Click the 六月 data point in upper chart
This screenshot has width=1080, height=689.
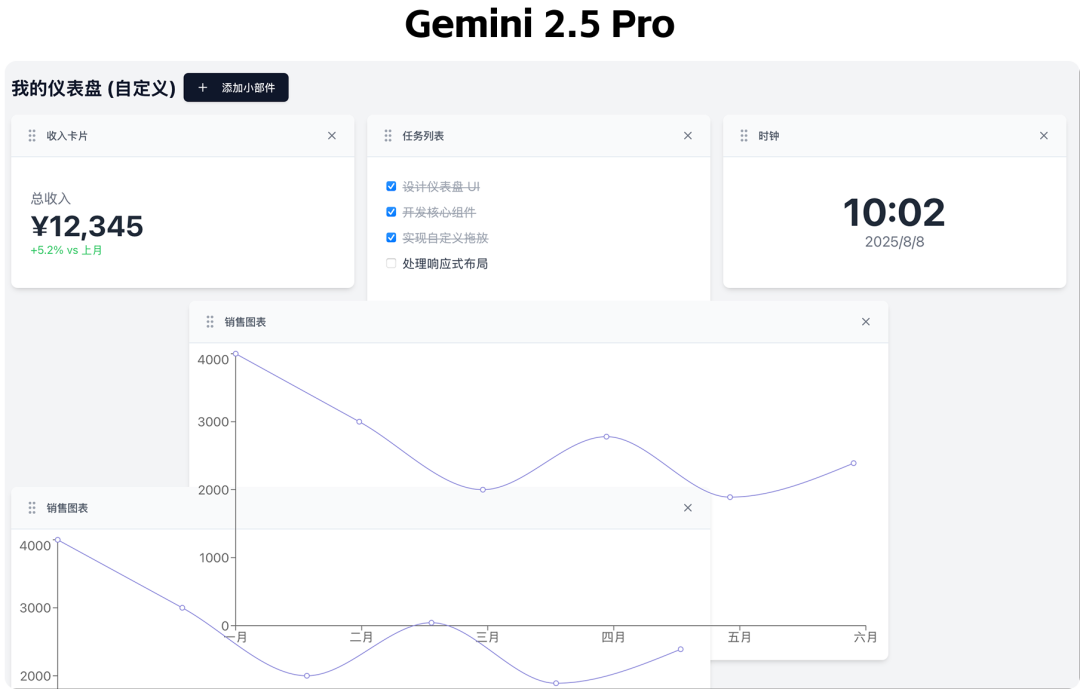pos(853,463)
